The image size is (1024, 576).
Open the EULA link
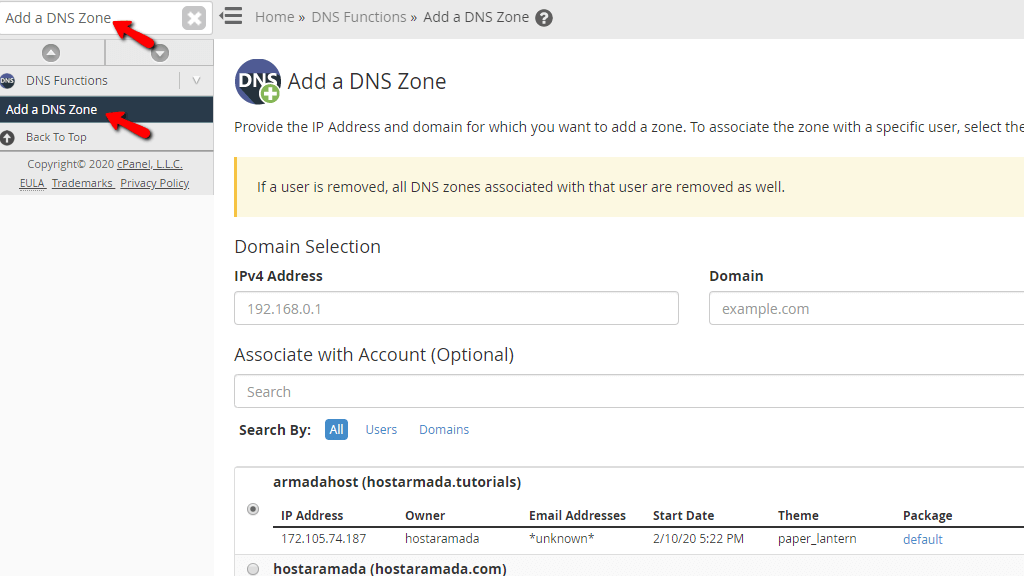pyautogui.click(x=32, y=184)
